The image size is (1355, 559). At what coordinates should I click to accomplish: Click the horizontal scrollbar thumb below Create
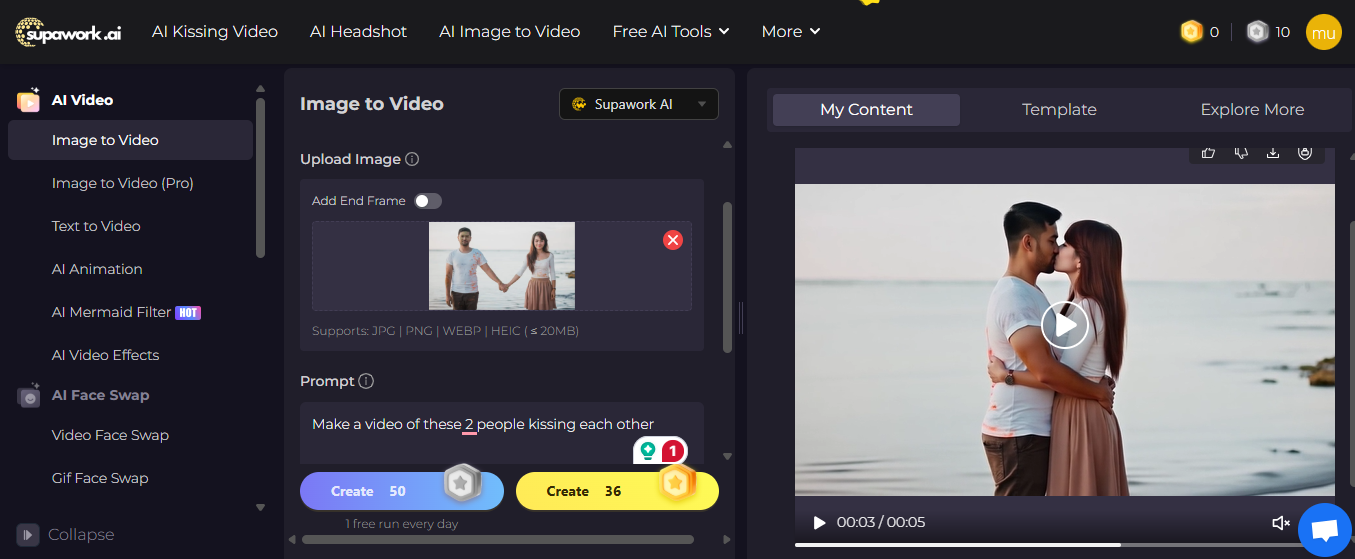pos(498,540)
